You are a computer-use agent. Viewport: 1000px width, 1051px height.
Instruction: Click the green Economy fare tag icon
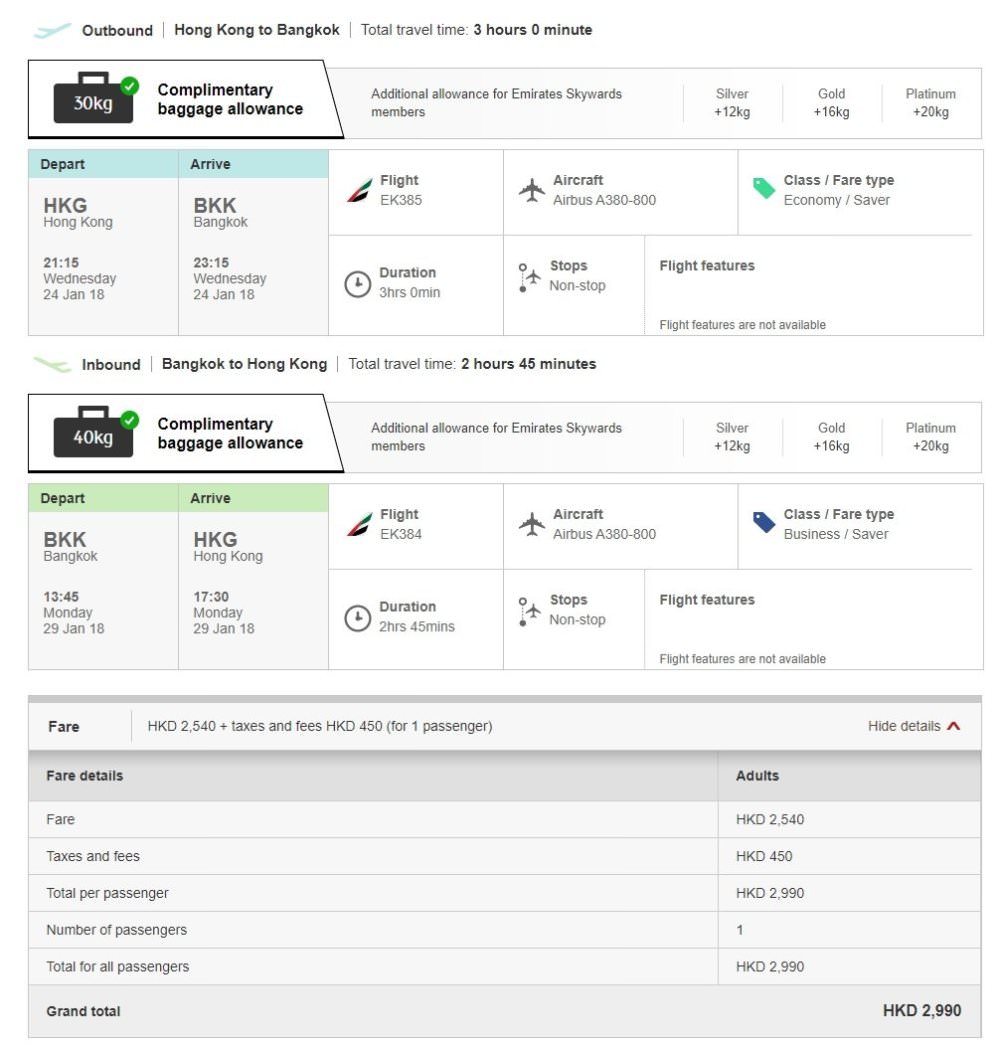764,189
